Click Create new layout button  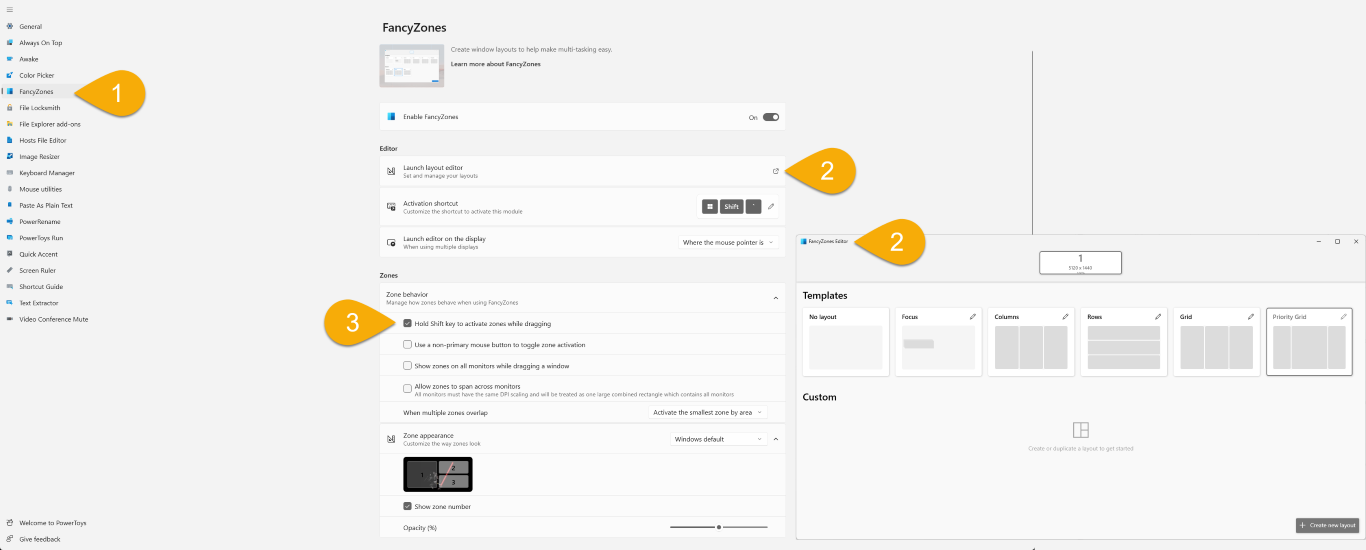[x=1327, y=525]
